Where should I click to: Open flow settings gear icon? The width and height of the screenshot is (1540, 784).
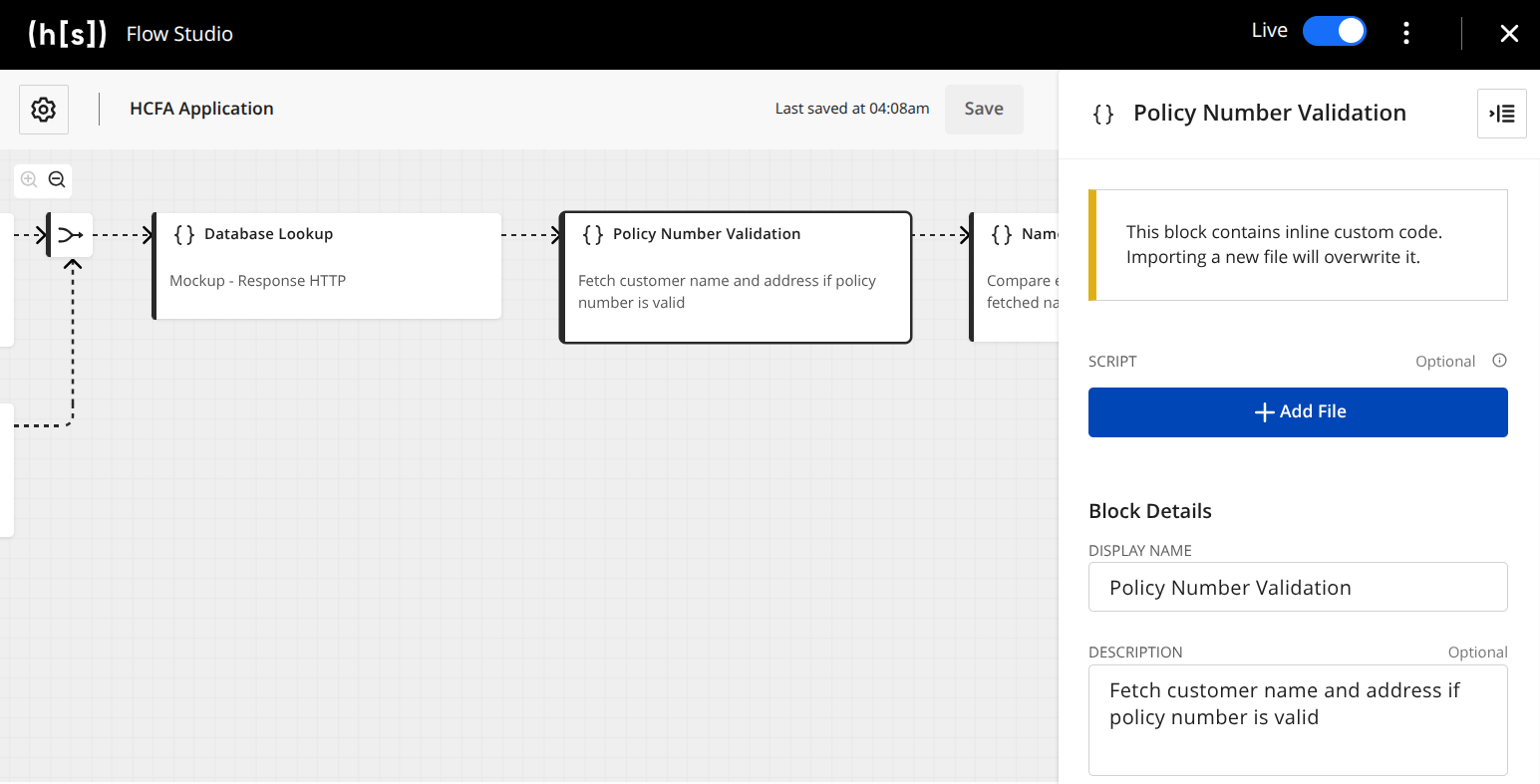[x=44, y=110]
